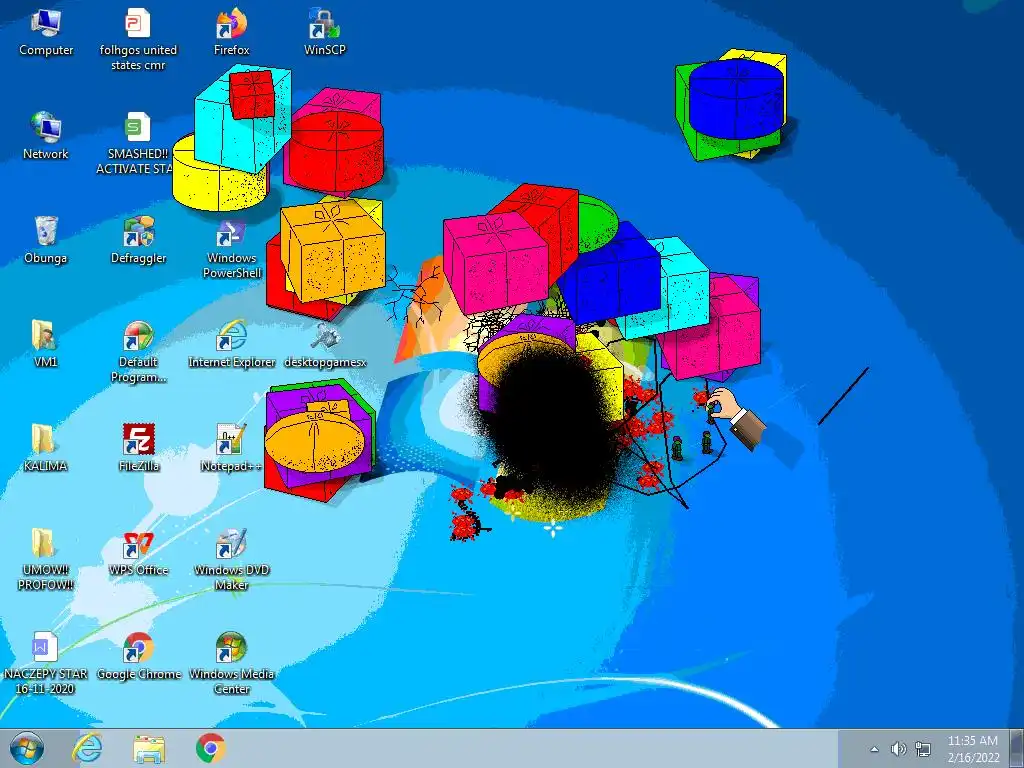Screen dimensions: 1024x768
Task: Launch the Internet Explorer desktop shortcut
Action: click(x=232, y=344)
